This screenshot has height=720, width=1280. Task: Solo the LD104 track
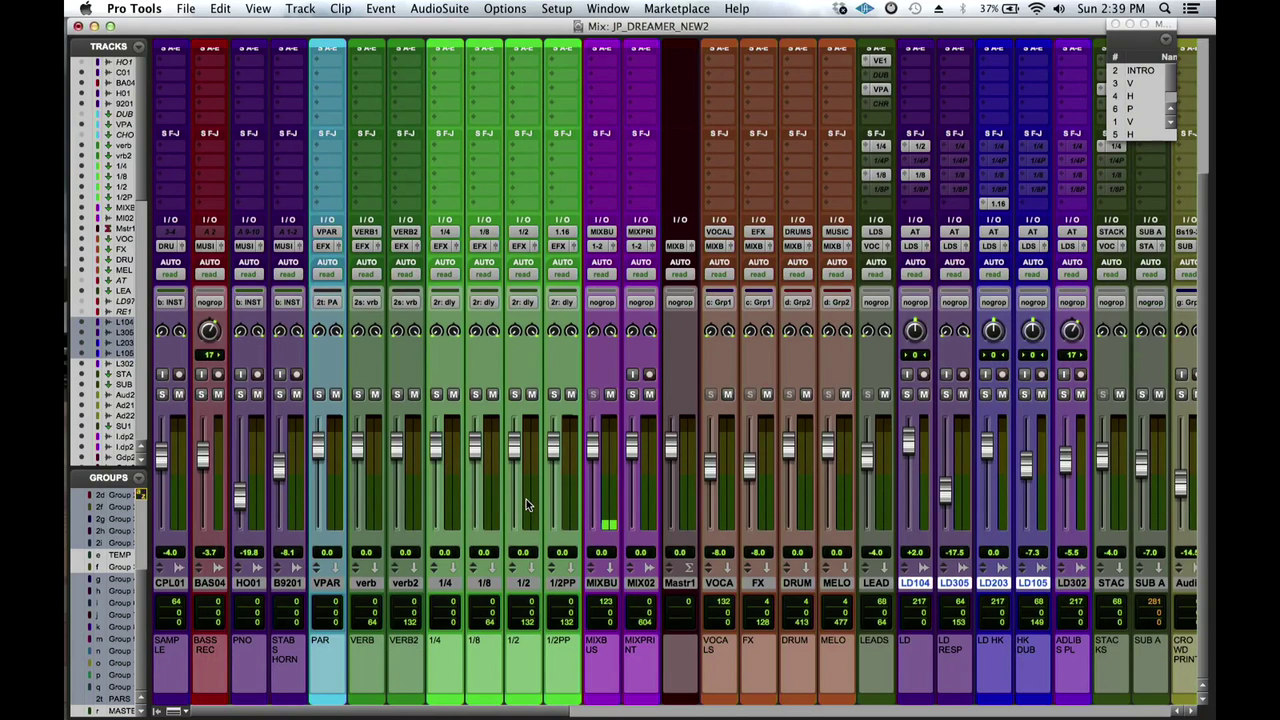907,394
